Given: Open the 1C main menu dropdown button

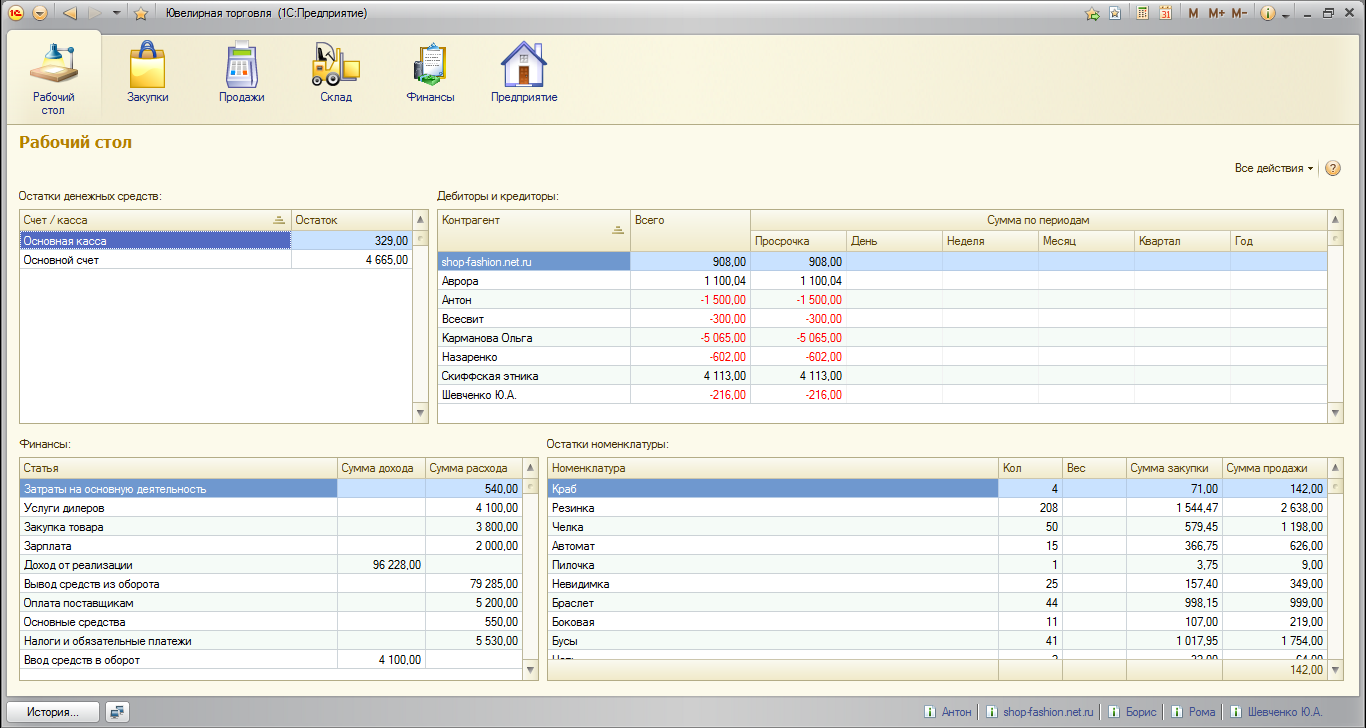Looking at the screenshot, I should point(40,13).
